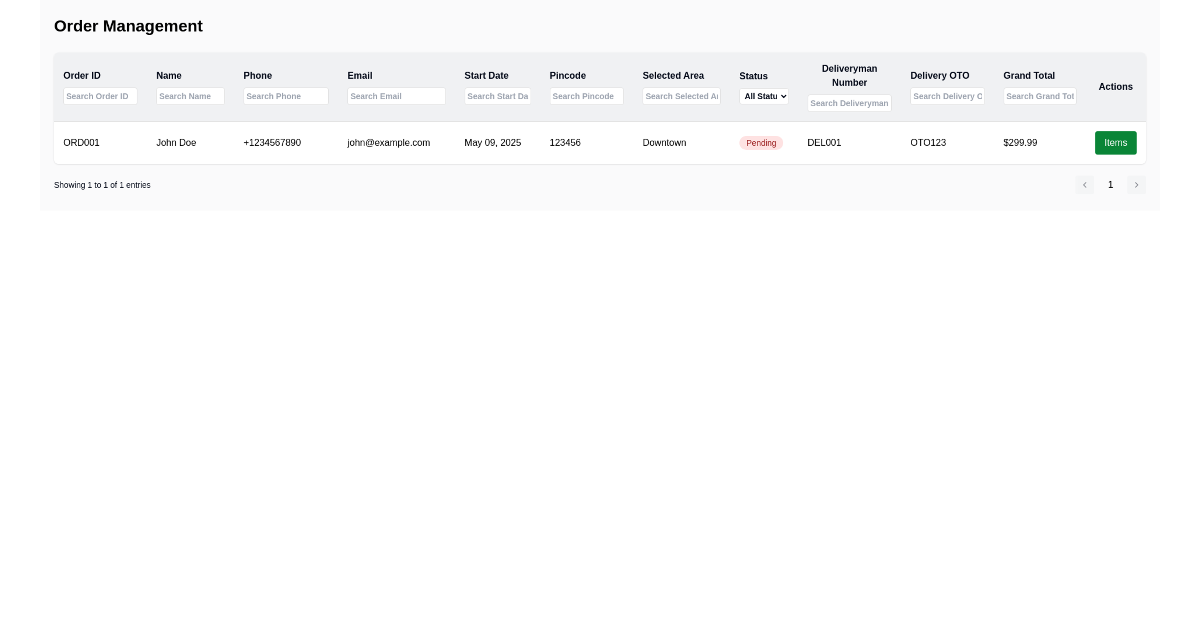This screenshot has height=630, width=1200.
Task: Click the Search Order ID field
Action: [100, 96]
